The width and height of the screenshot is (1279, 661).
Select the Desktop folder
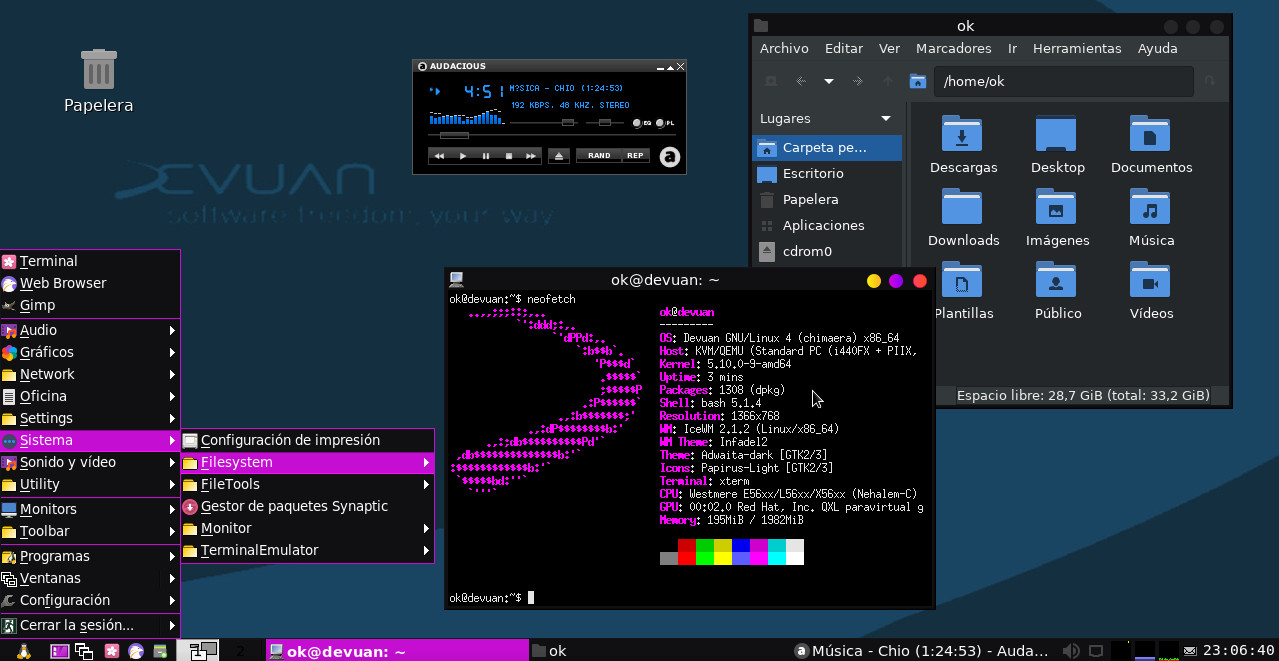coord(1057,144)
